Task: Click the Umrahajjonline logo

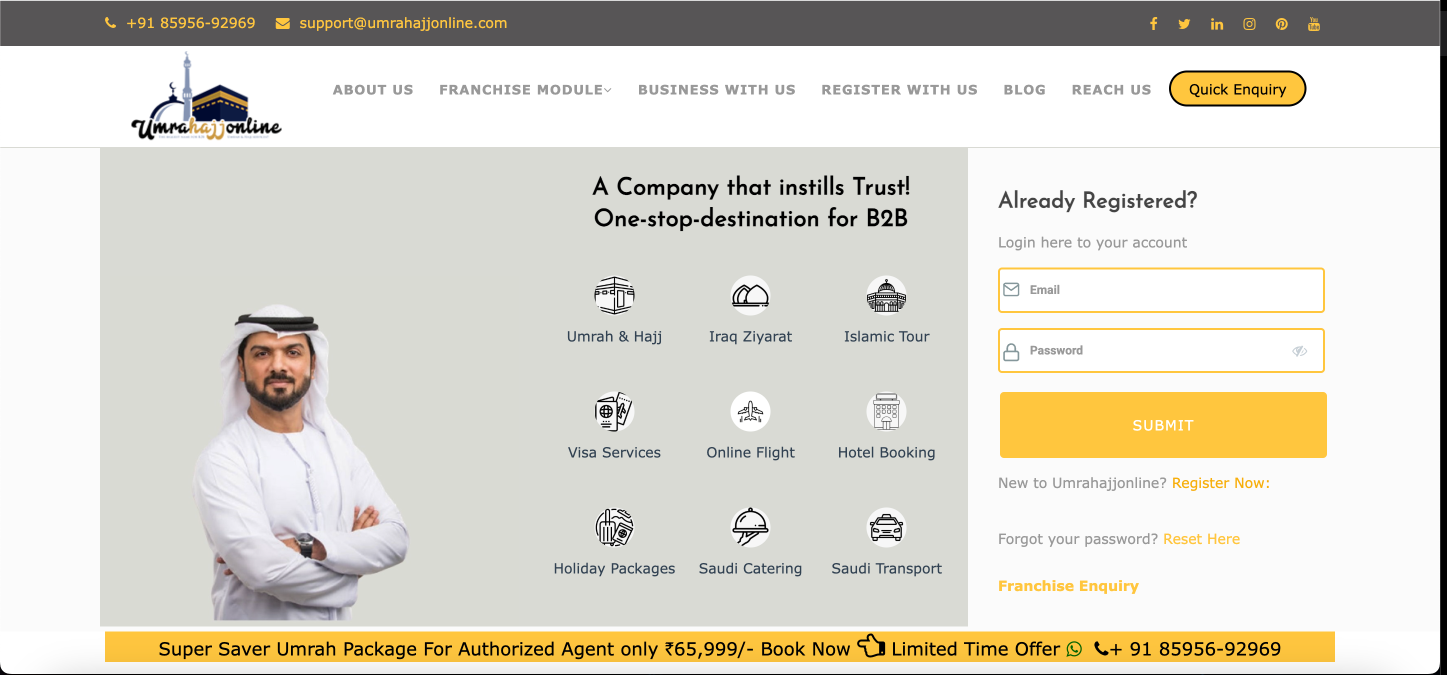Action: [x=206, y=99]
